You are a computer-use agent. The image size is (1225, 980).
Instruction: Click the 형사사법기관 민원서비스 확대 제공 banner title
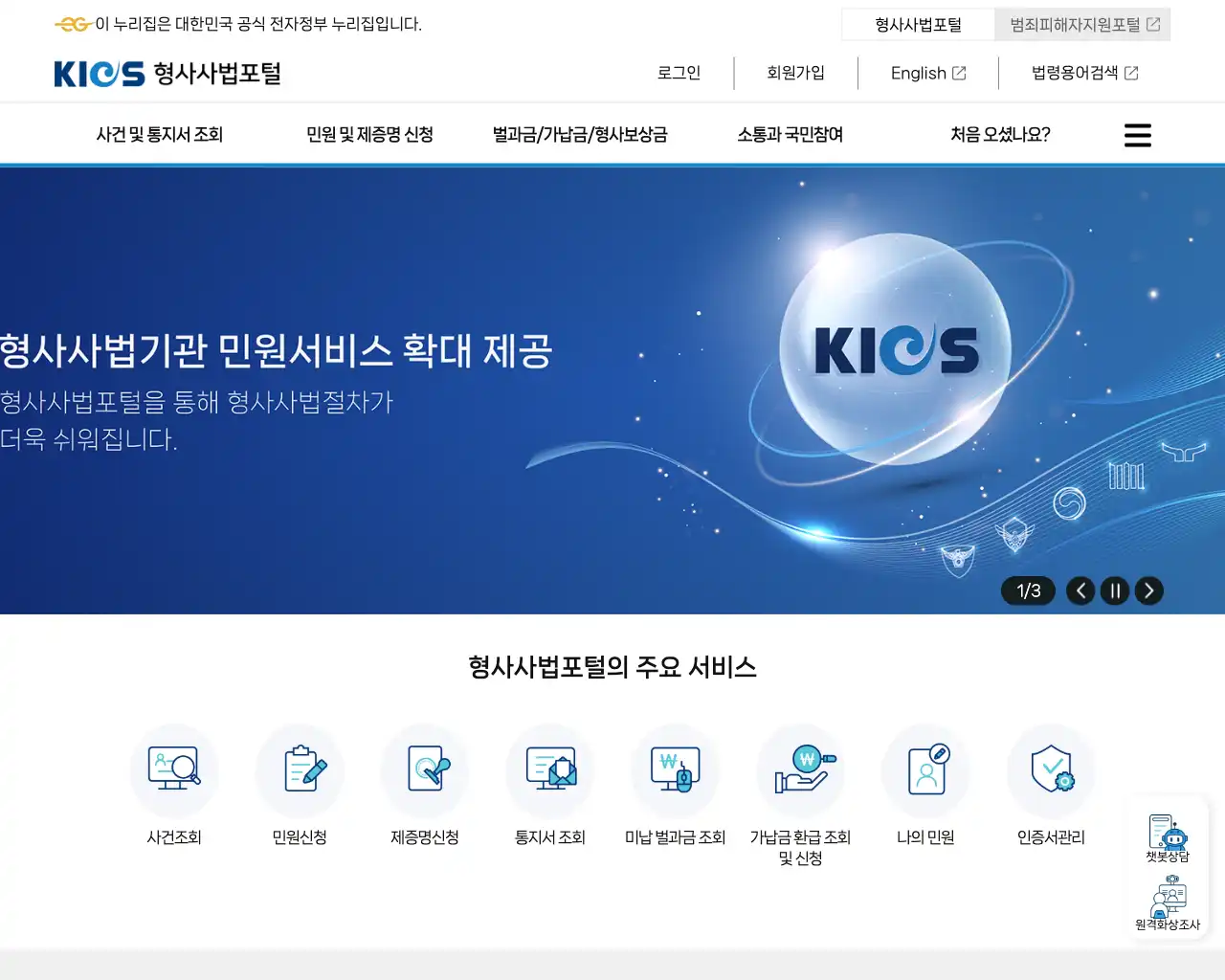(x=277, y=350)
